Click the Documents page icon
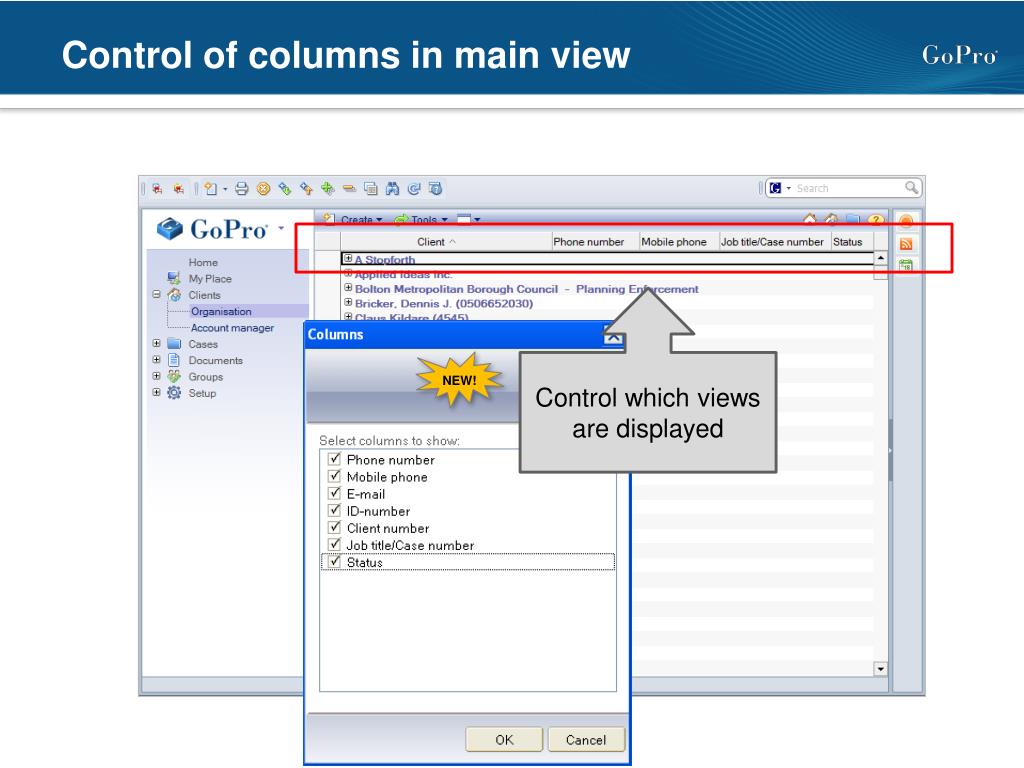Image resolution: width=1024 pixels, height=768 pixels. click(x=174, y=360)
